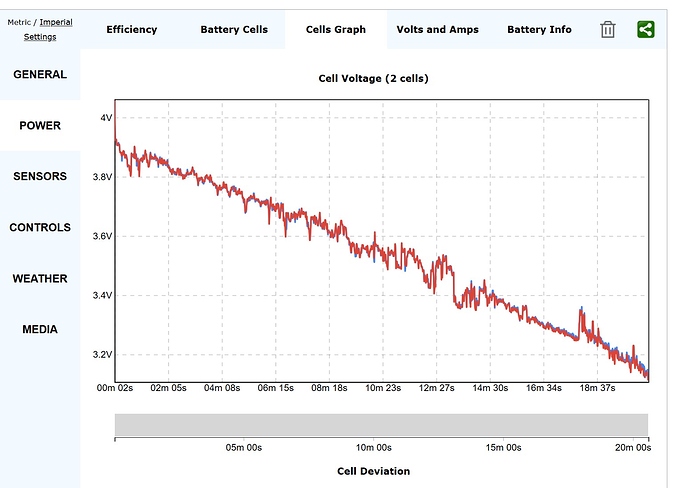
Task: Click the 15m 00s mark on range axis
Action: click(503, 448)
